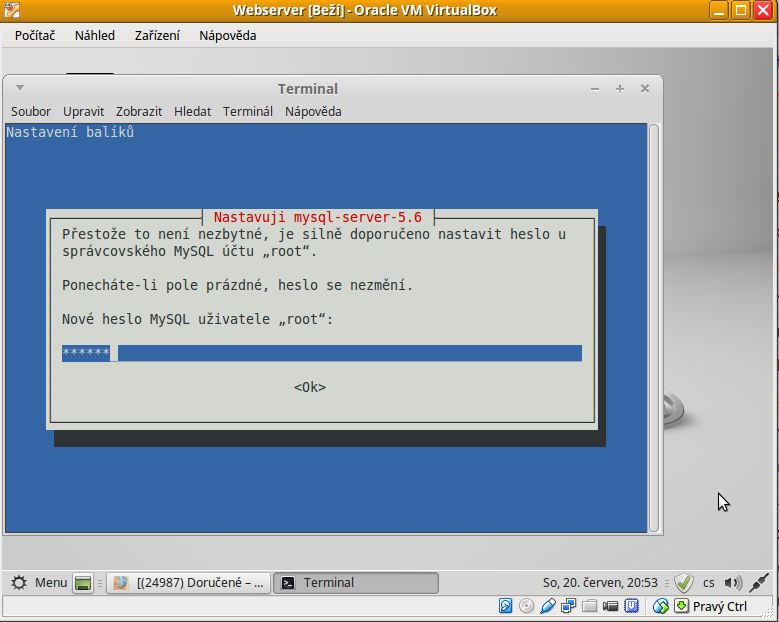Screen dimensions: 779x622
Task: Click the mouse integration globe icon
Action: [661, 606]
